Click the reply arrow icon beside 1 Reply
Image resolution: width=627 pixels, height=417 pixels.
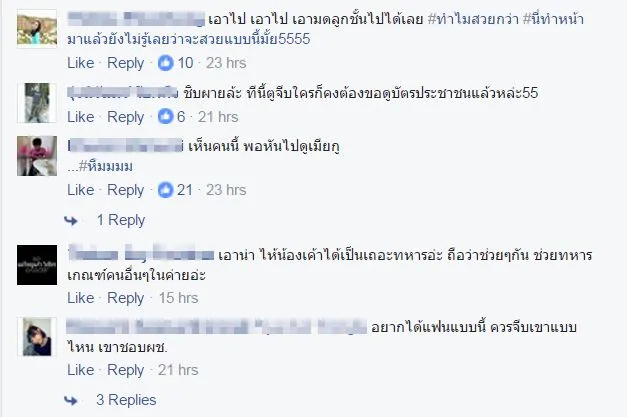(71, 220)
